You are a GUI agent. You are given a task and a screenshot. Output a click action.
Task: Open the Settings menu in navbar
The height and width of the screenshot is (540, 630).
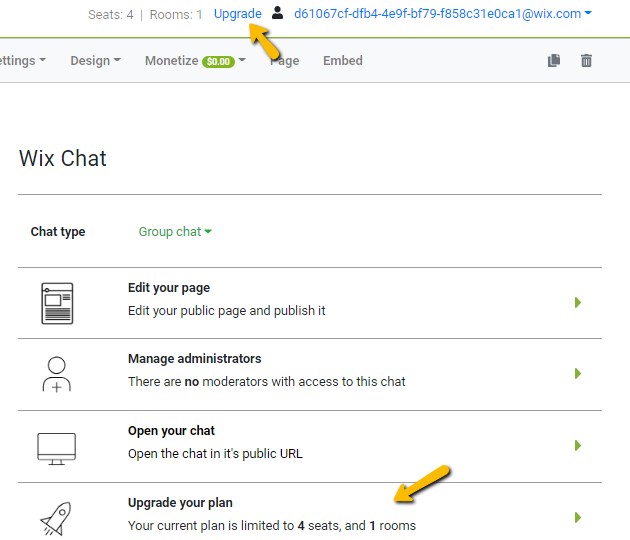[x=20, y=61]
